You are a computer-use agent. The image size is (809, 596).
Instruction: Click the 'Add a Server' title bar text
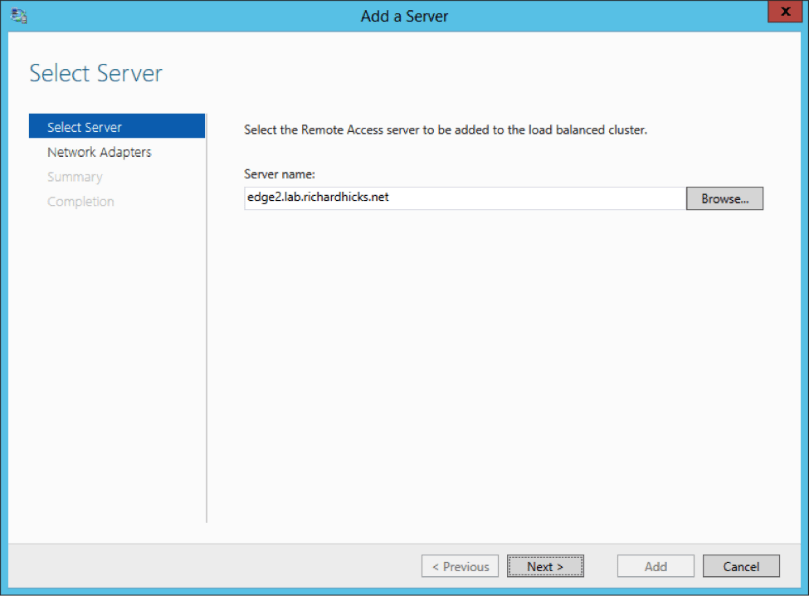(x=404, y=16)
